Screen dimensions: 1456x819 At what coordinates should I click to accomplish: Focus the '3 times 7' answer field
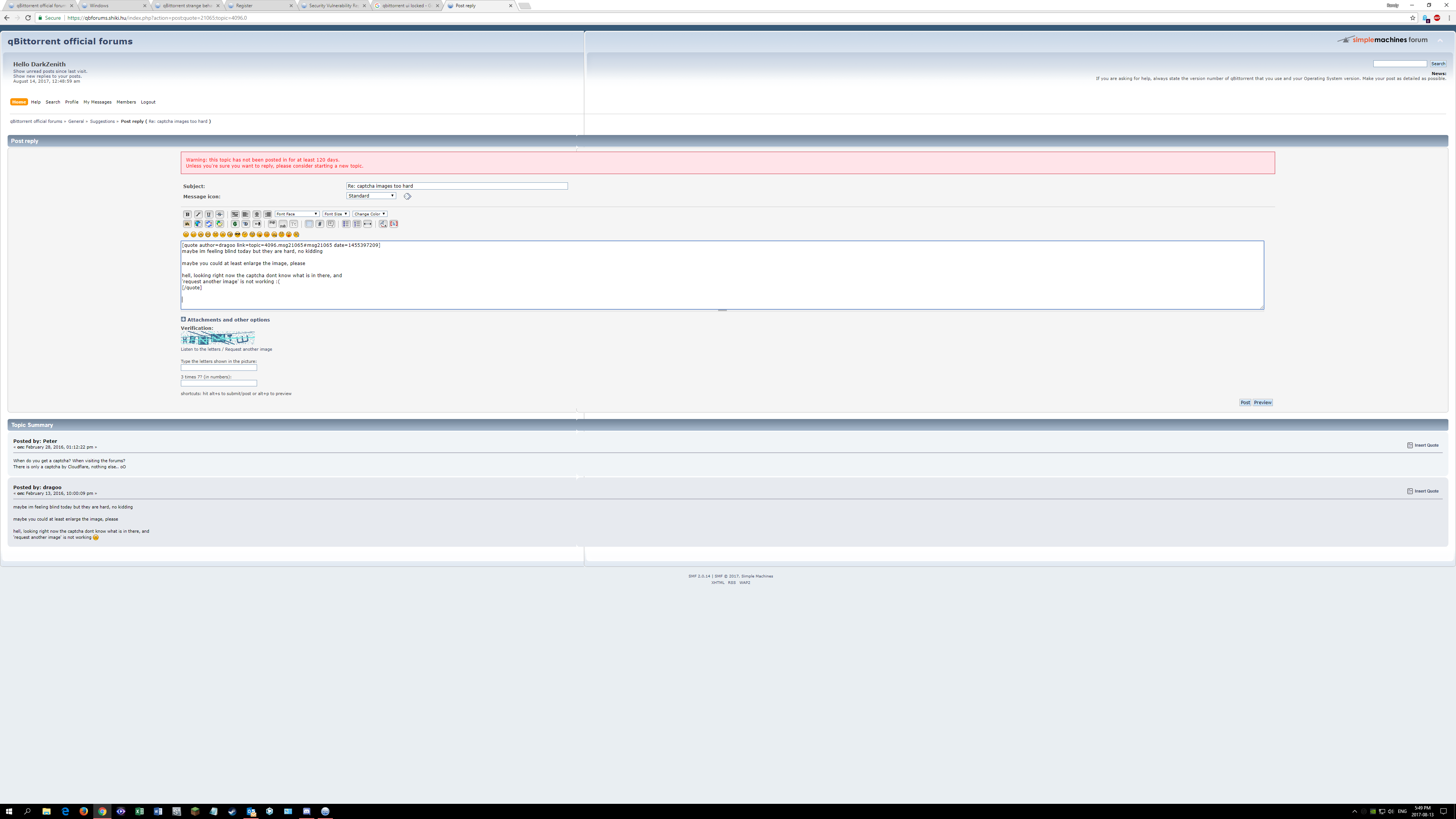219,383
